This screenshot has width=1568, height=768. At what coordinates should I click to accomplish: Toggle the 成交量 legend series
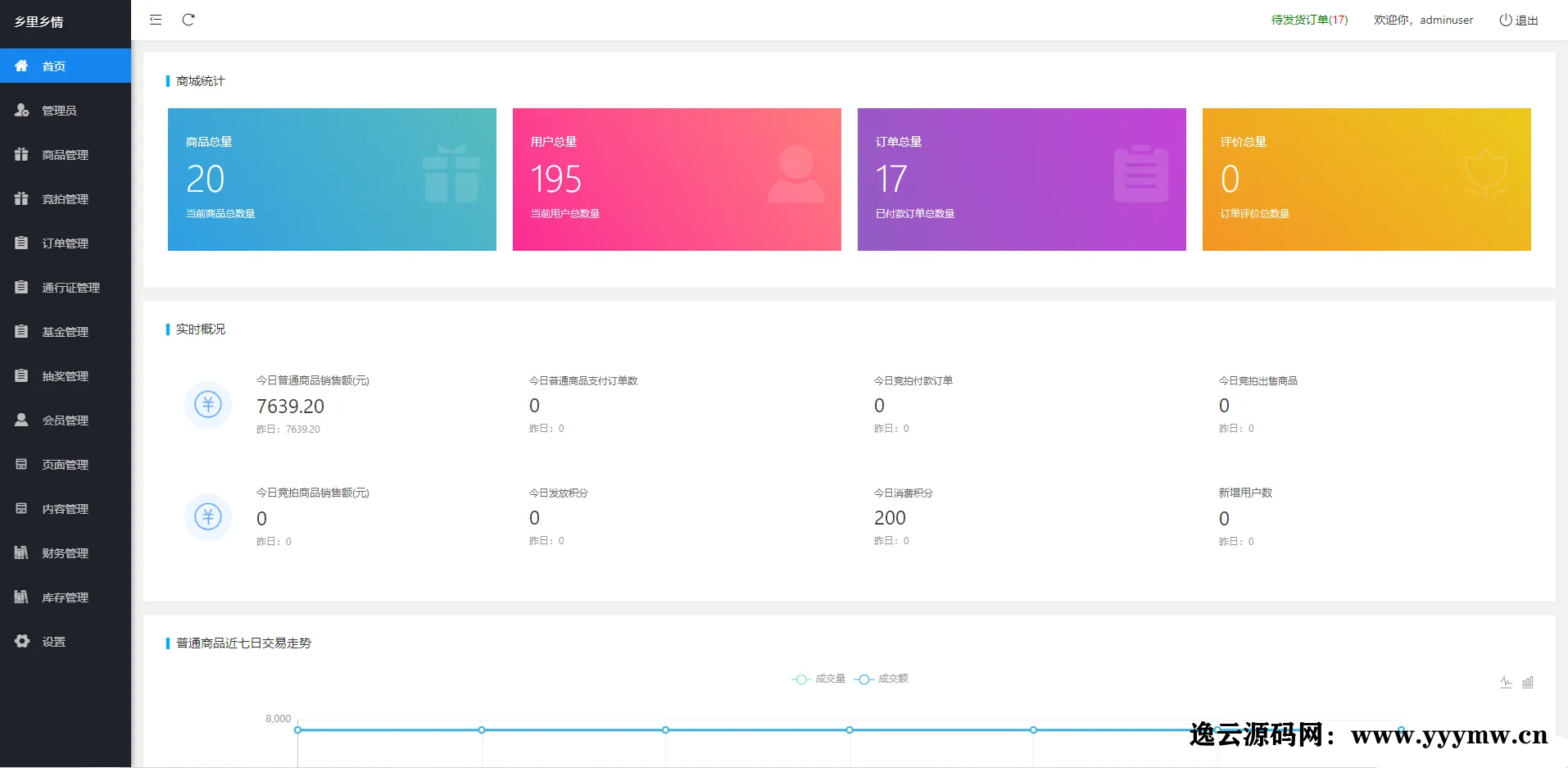[x=818, y=679]
